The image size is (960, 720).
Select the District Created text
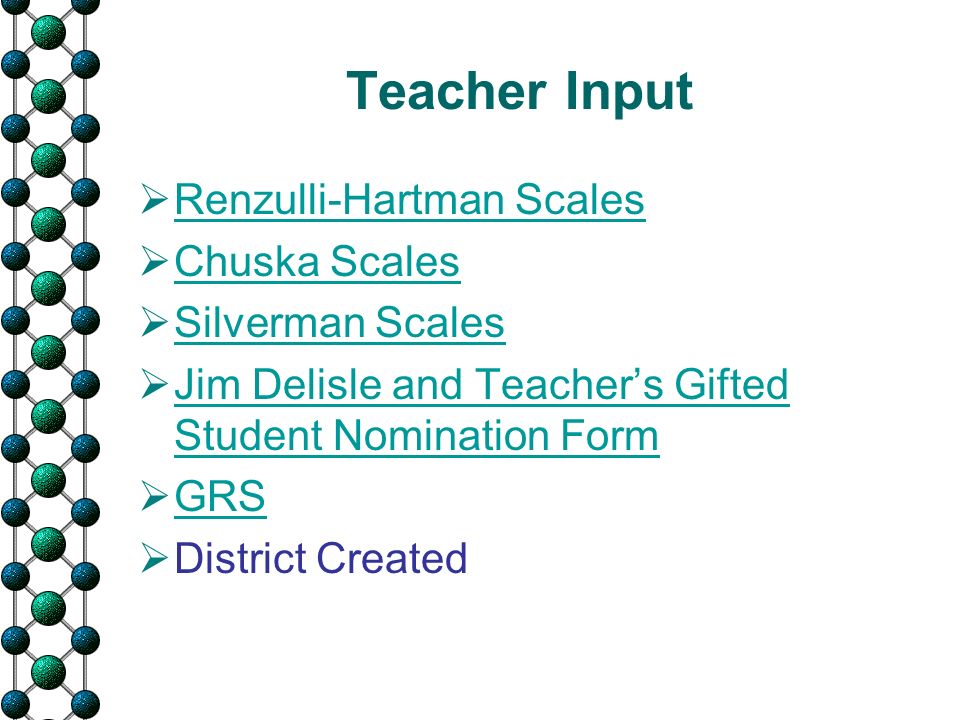[x=321, y=558]
